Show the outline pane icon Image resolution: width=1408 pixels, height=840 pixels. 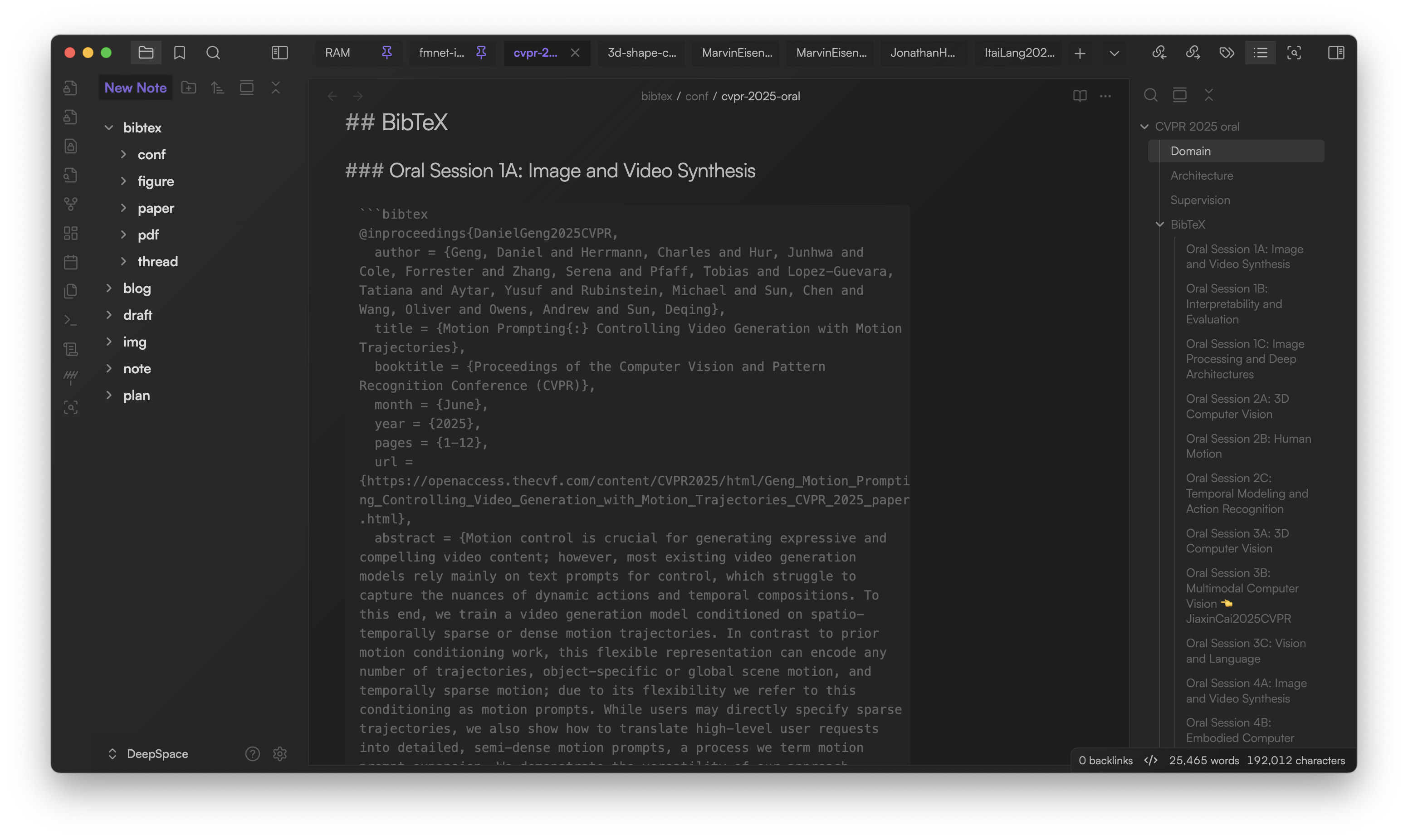point(1260,53)
